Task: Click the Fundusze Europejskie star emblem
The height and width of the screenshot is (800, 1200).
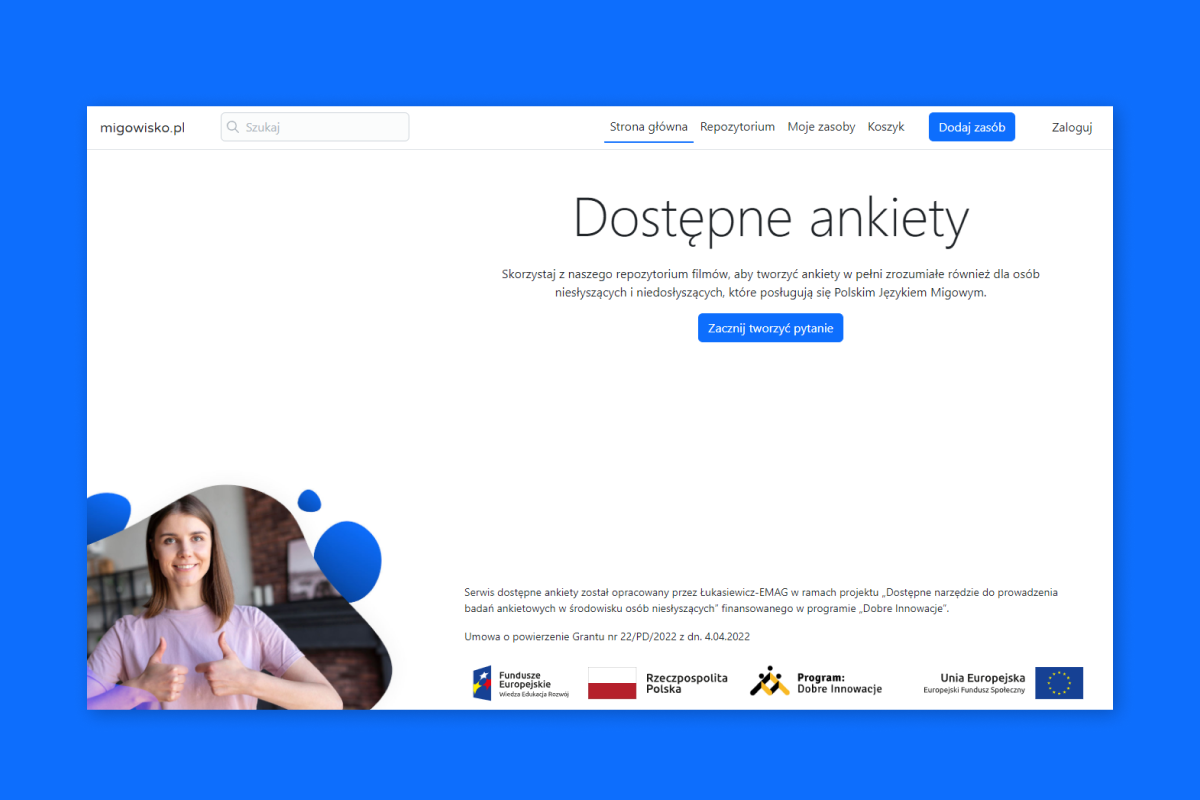Action: coord(482,682)
